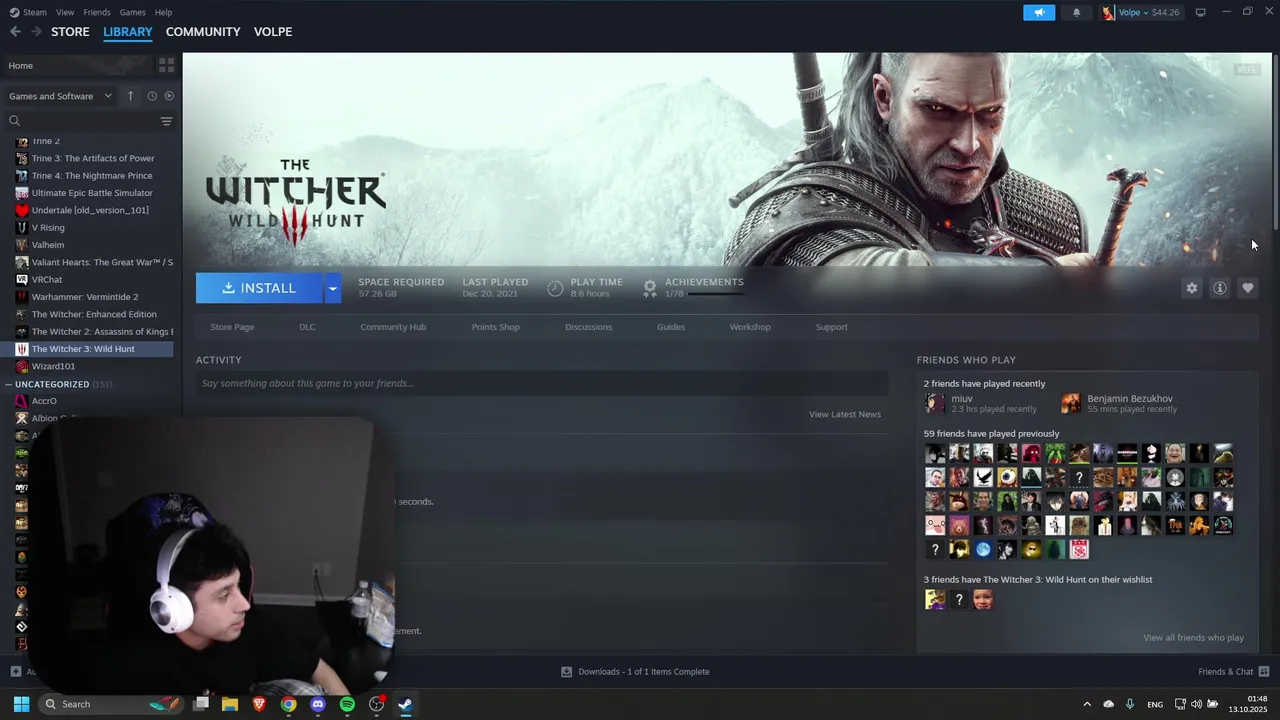Click the activity comment input field

click(541, 383)
